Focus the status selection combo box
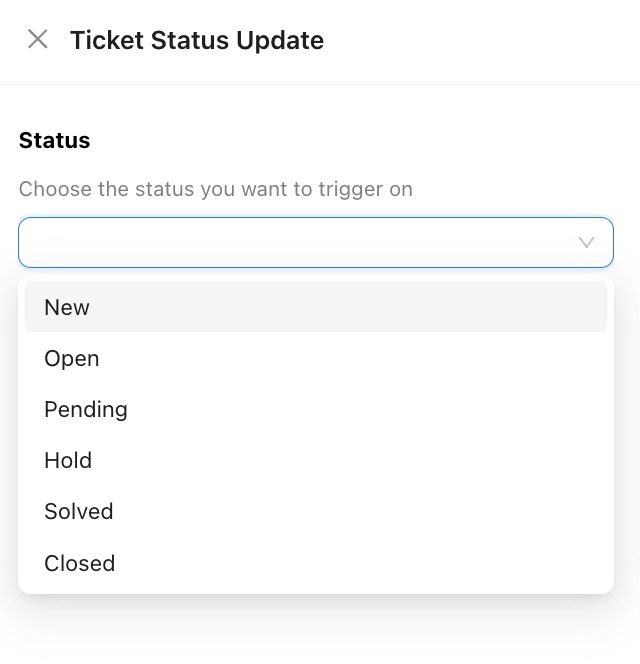640x664 pixels. 300,243
